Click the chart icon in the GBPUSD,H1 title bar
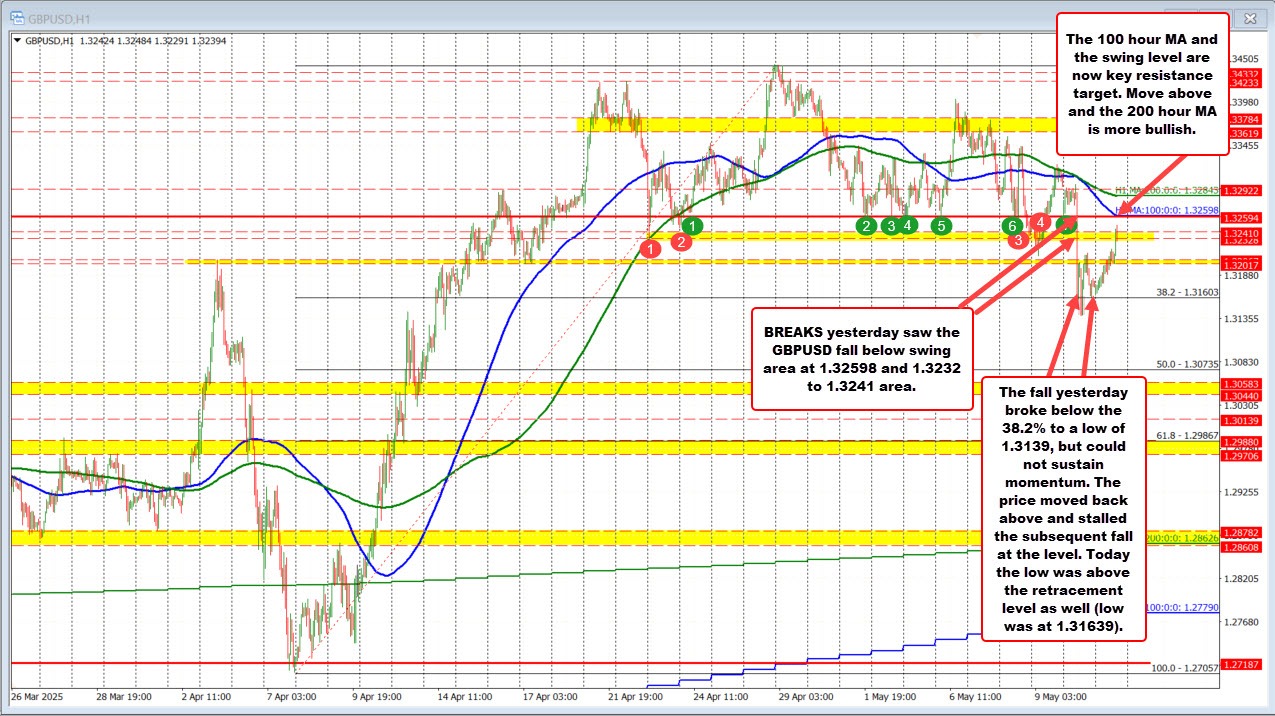 coord(18,18)
